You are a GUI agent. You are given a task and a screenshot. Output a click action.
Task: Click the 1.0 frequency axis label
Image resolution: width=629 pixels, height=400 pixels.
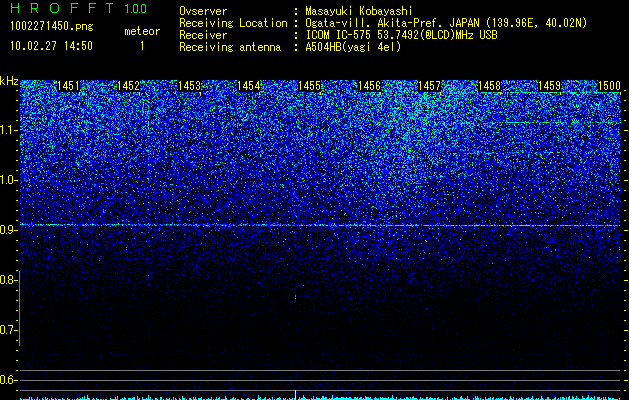[x=9, y=180]
